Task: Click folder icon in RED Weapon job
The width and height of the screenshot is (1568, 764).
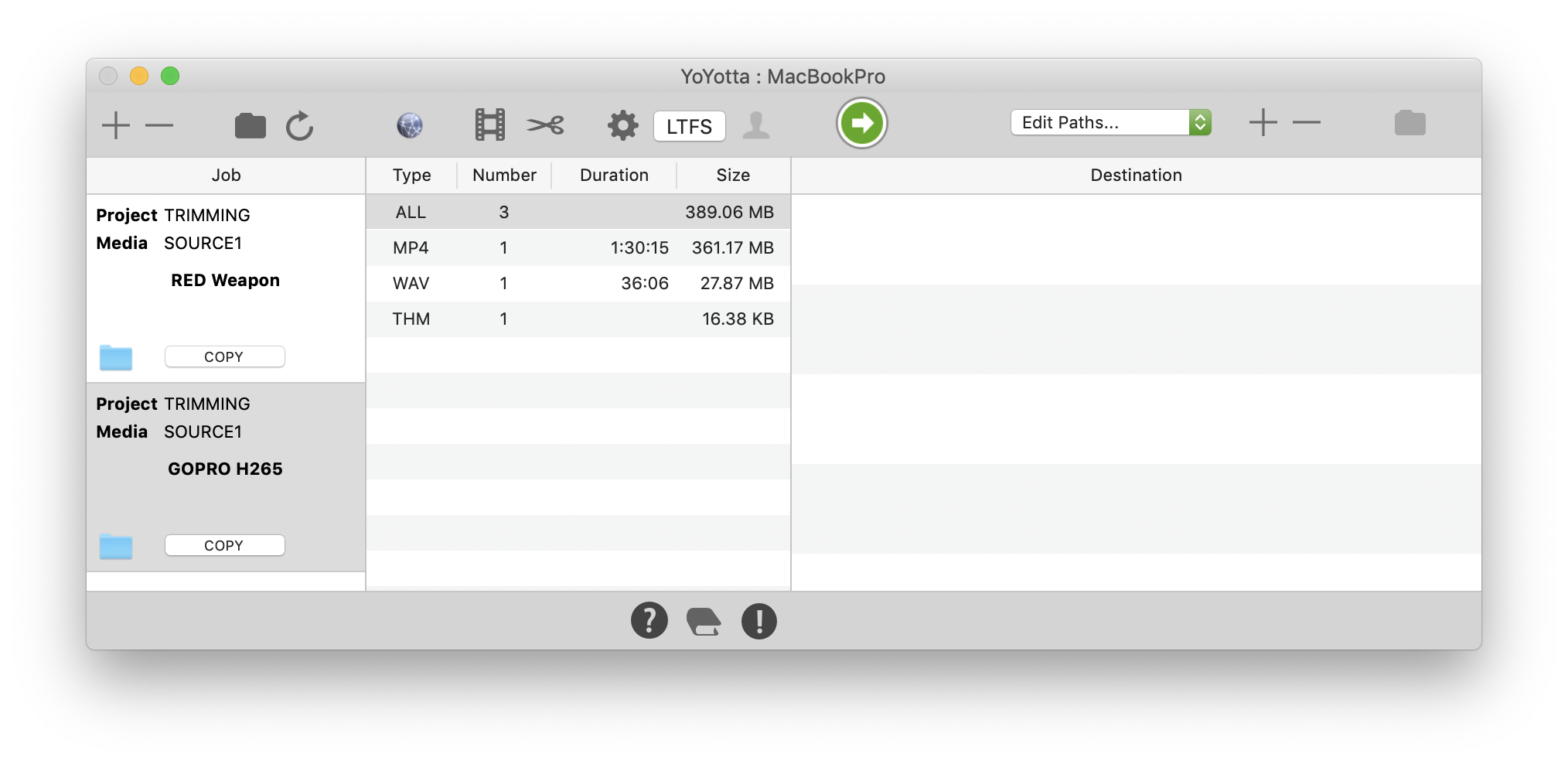Action: (116, 357)
